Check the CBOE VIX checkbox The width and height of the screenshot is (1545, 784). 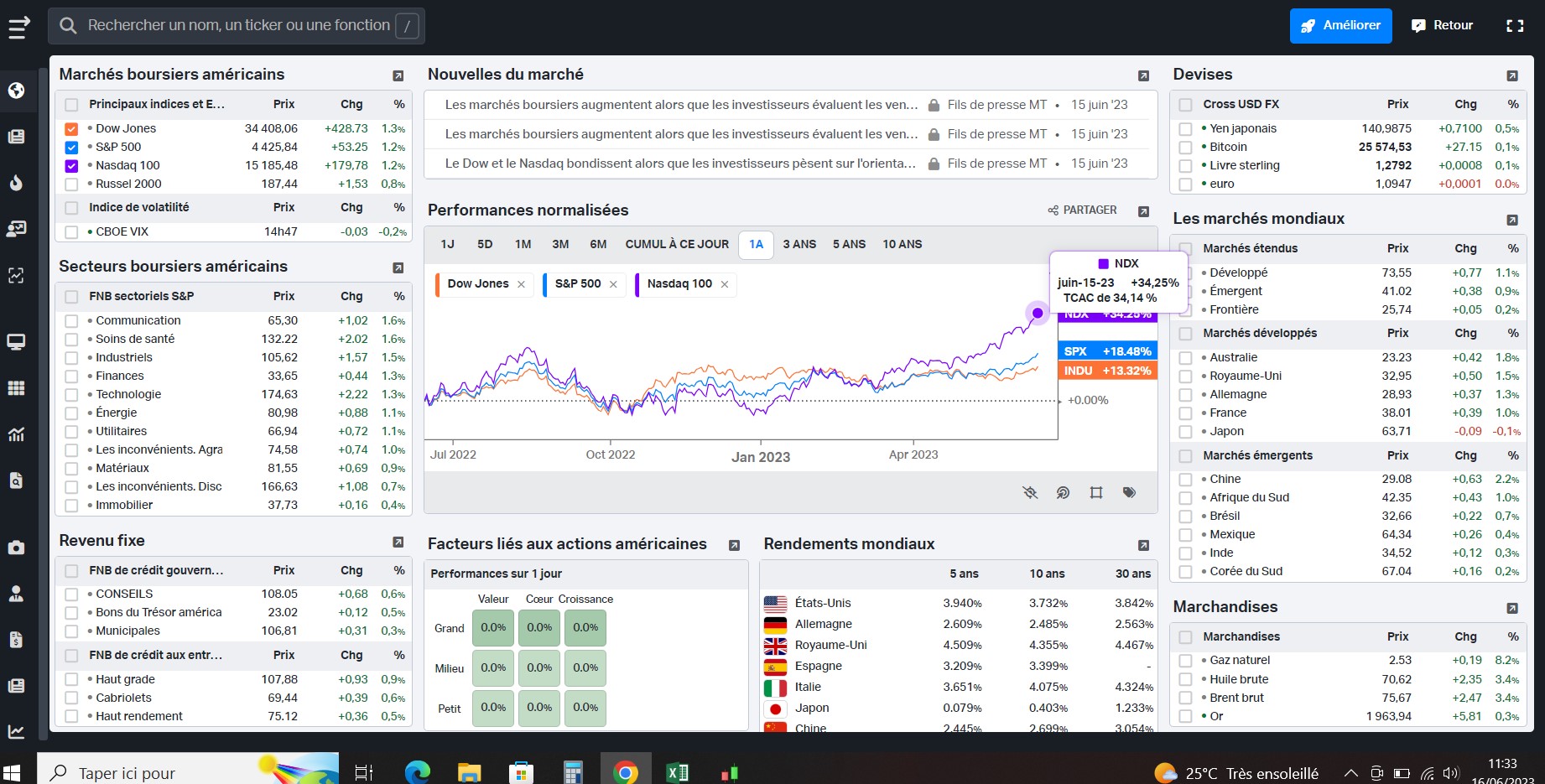pyautogui.click(x=71, y=232)
